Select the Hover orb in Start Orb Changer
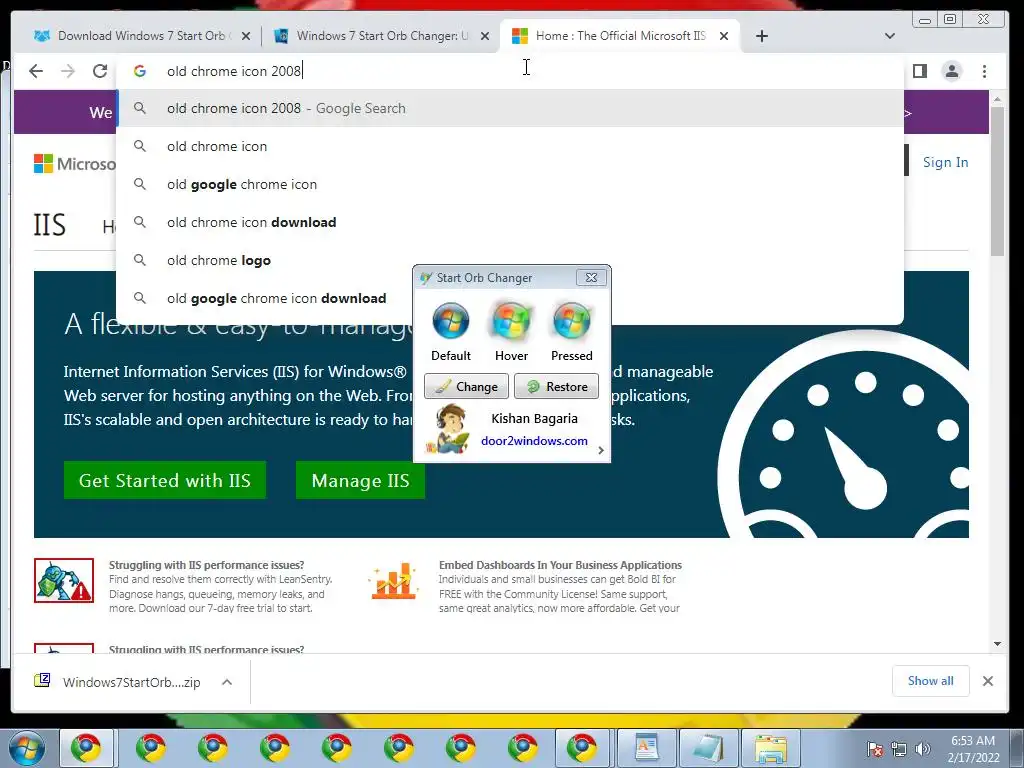The height and width of the screenshot is (768, 1024). tap(511, 321)
